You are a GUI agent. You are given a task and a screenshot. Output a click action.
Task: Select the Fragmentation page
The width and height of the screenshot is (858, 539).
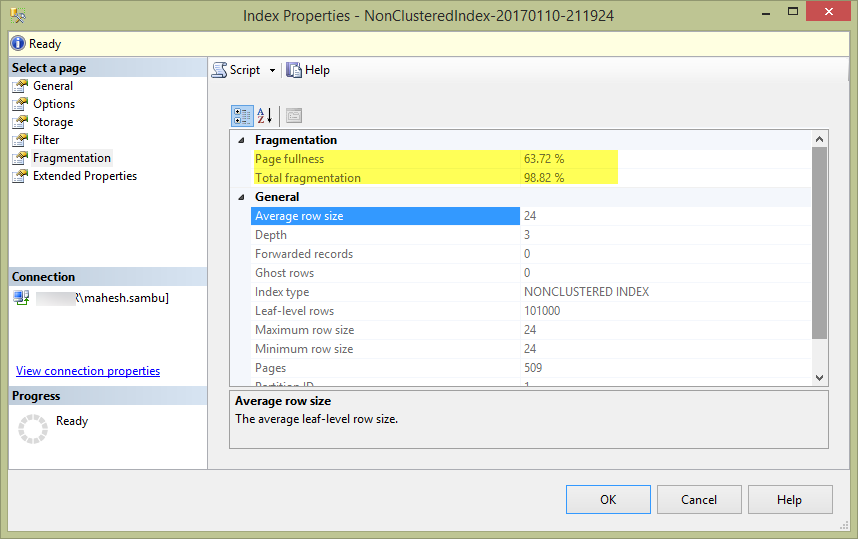point(72,158)
